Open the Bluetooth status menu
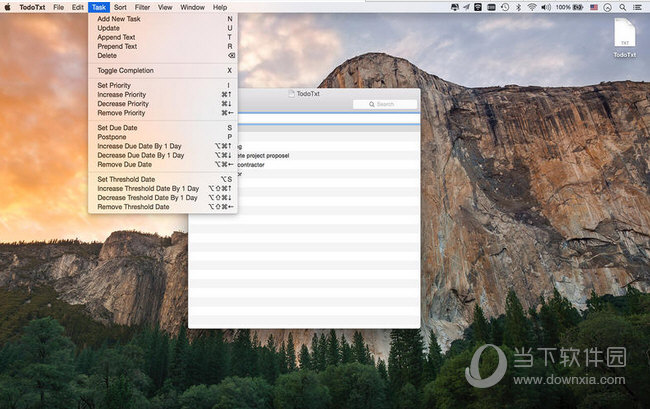Viewport: 650px width, 409px height. (518, 7)
